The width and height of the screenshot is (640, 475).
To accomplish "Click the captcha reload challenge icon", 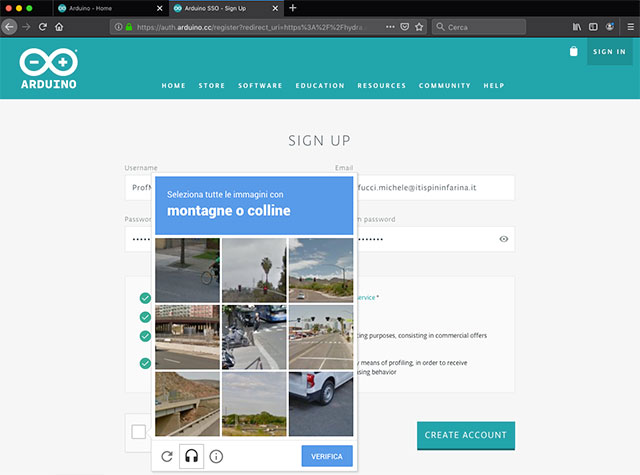I will pyautogui.click(x=167, y=456).
